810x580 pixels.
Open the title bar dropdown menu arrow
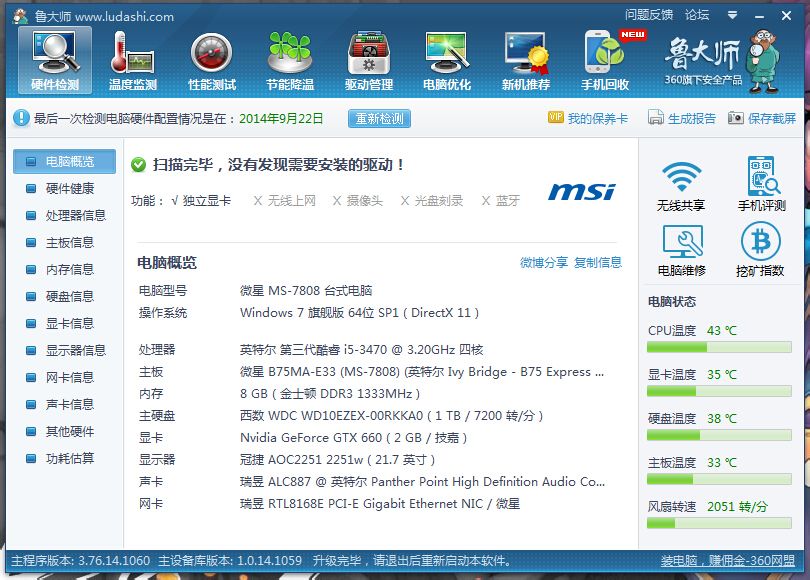pyautogui.click(x=732, y=15)
